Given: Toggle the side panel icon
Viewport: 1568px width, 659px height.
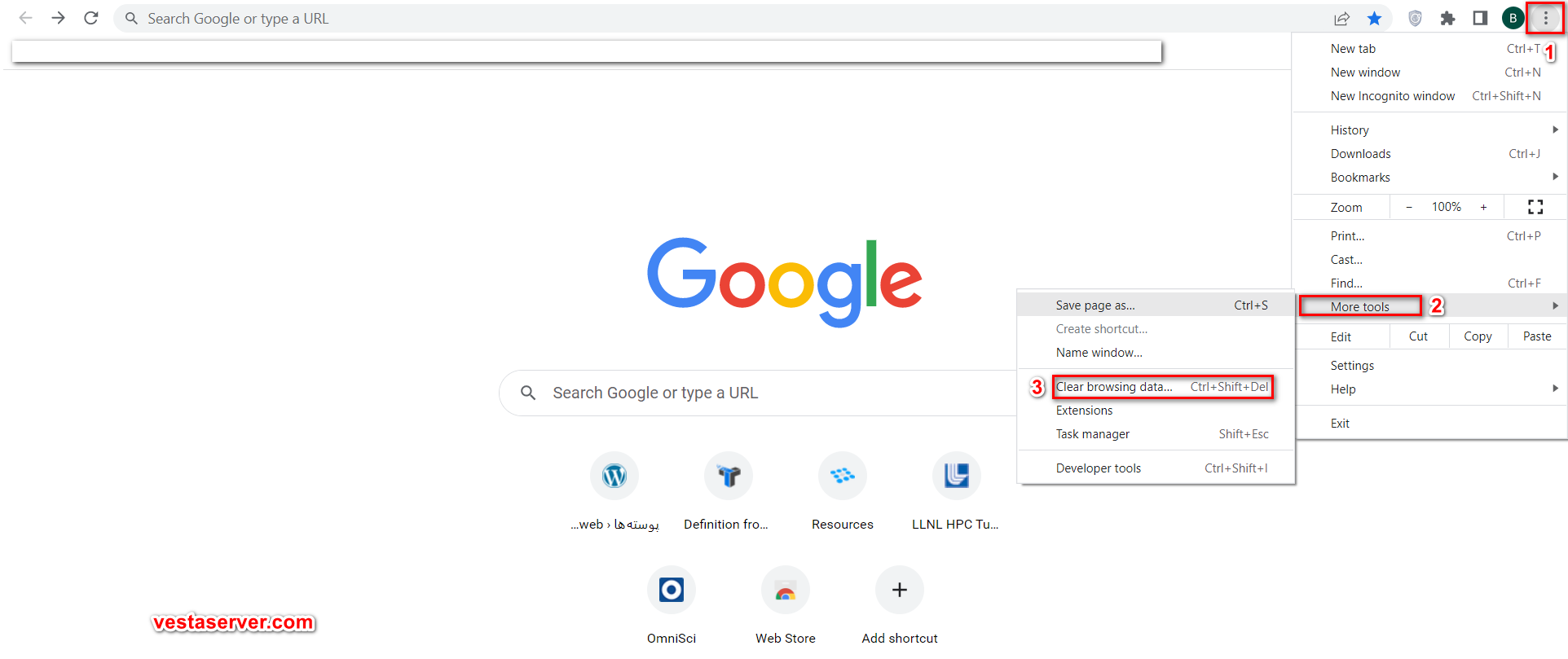Looking at the screenshot, I should tap(1480, 18).
